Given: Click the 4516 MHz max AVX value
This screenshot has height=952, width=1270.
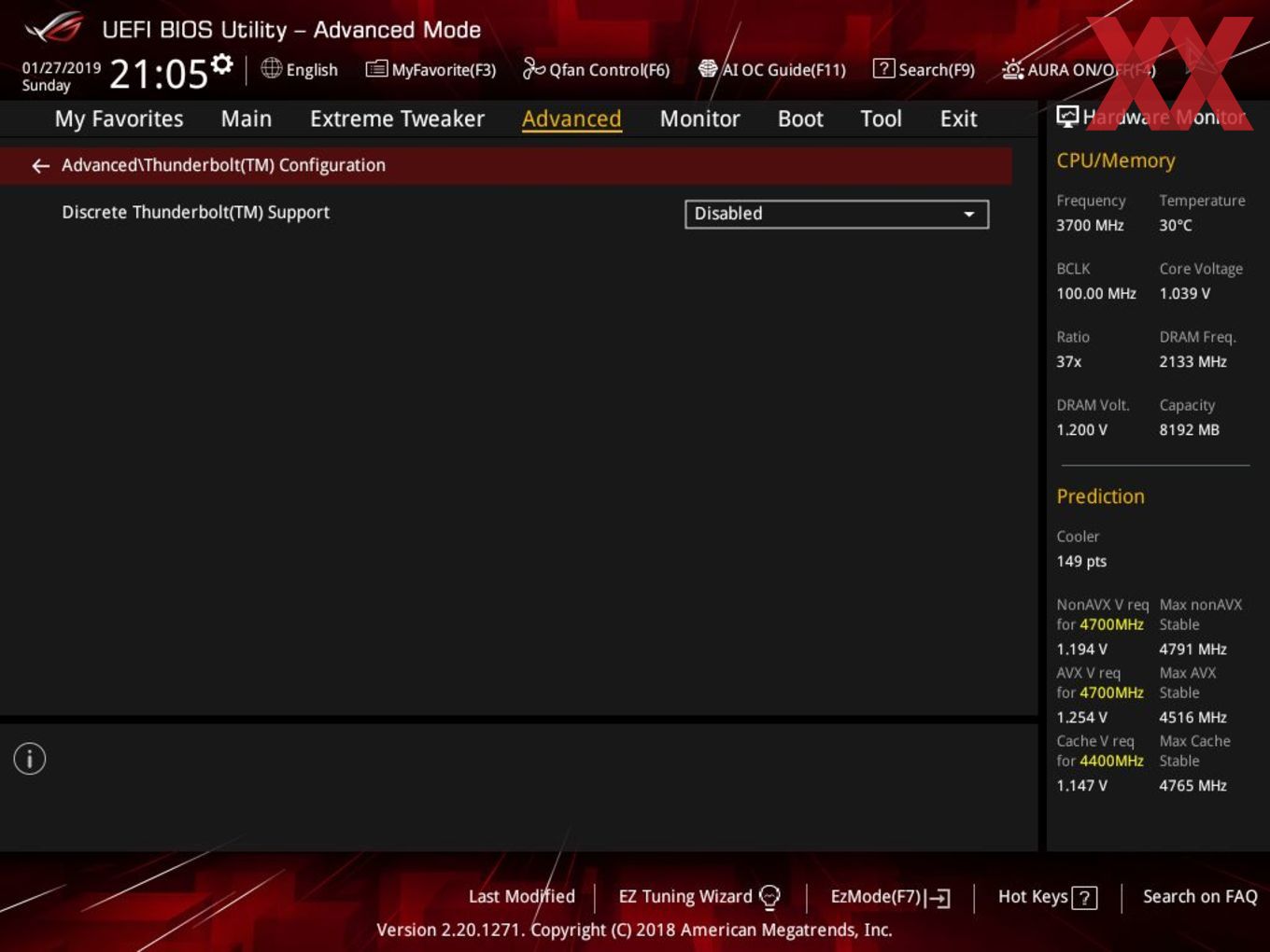Looking at the screenshot, I should (1192, 717).
